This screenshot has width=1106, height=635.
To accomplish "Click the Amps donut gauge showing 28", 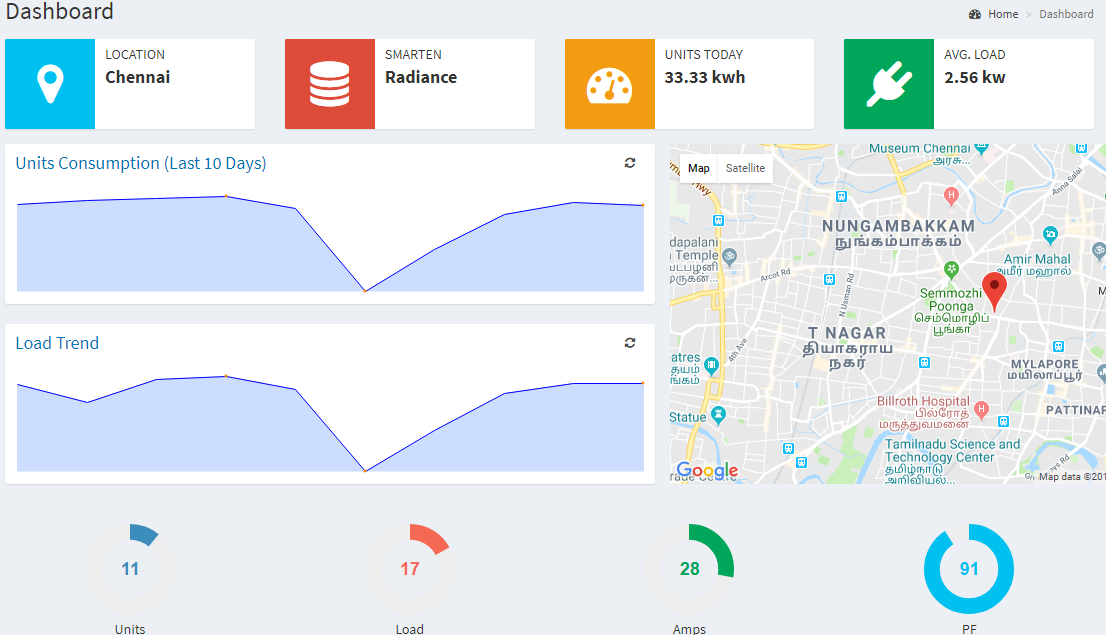I will (689, 569).
